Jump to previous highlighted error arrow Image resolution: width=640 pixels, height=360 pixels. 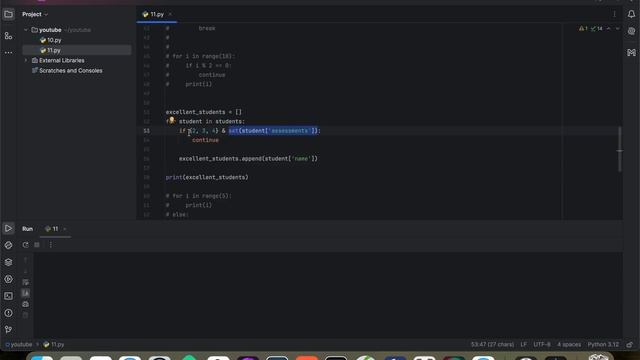609,29
